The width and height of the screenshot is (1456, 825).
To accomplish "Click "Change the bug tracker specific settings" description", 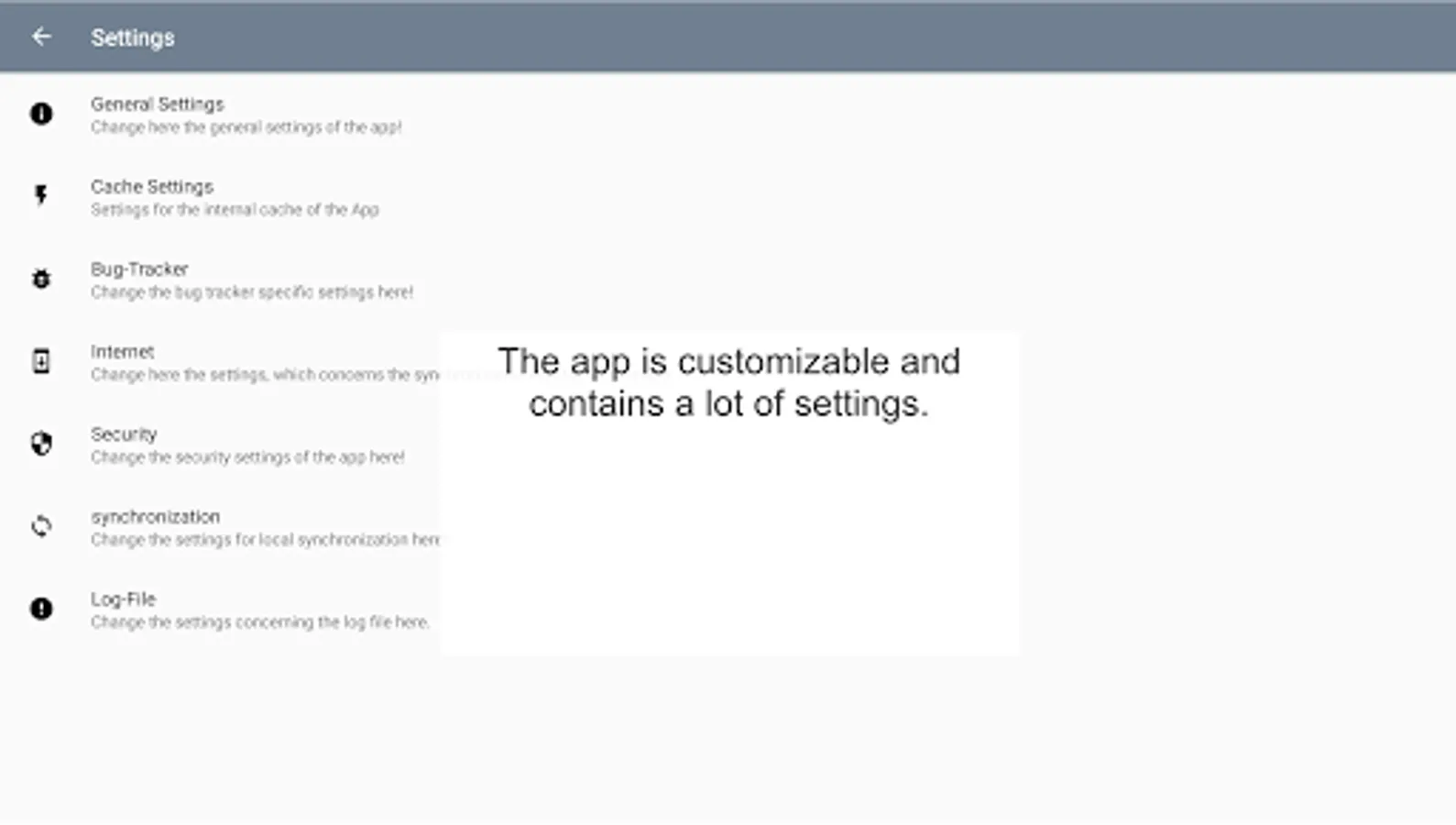I will pos(252,292).
